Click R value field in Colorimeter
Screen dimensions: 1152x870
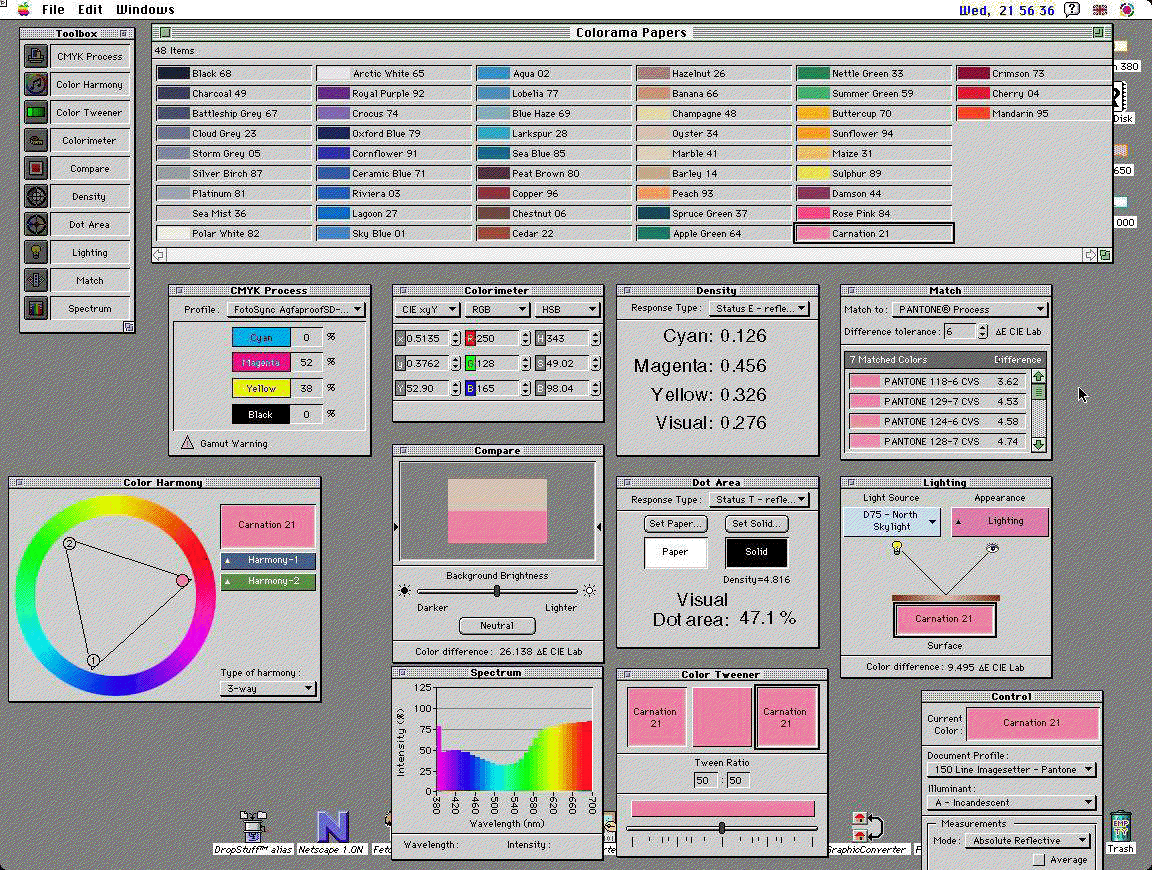[497, 338]
